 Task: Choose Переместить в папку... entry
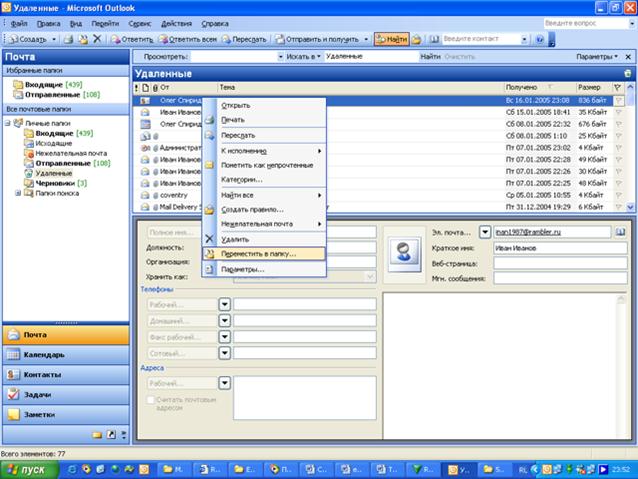(264, 254)
